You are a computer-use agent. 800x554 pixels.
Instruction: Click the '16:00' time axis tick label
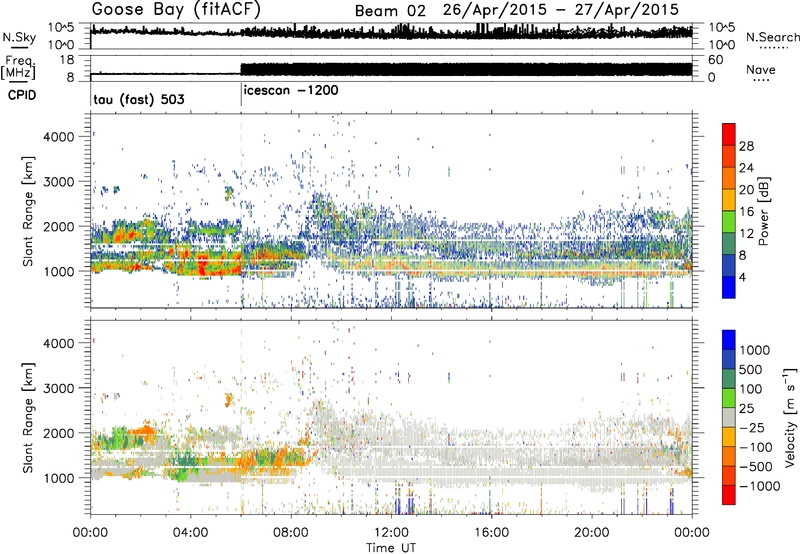[491, 533]
